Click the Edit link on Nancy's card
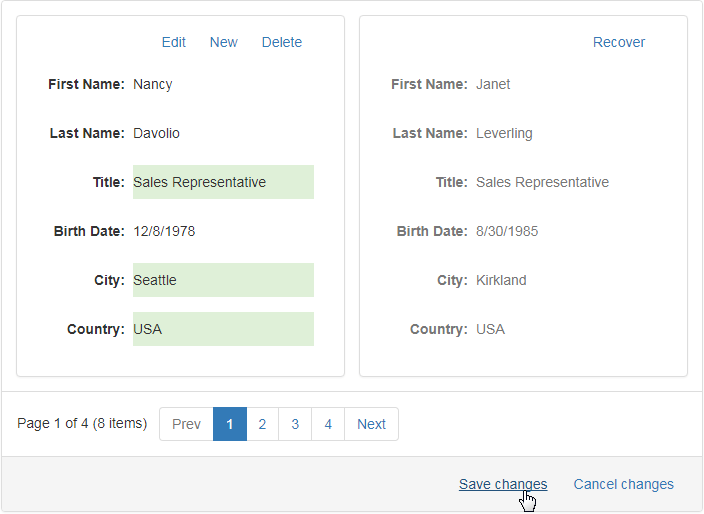The image size is (704, 514). pos(173,42)
